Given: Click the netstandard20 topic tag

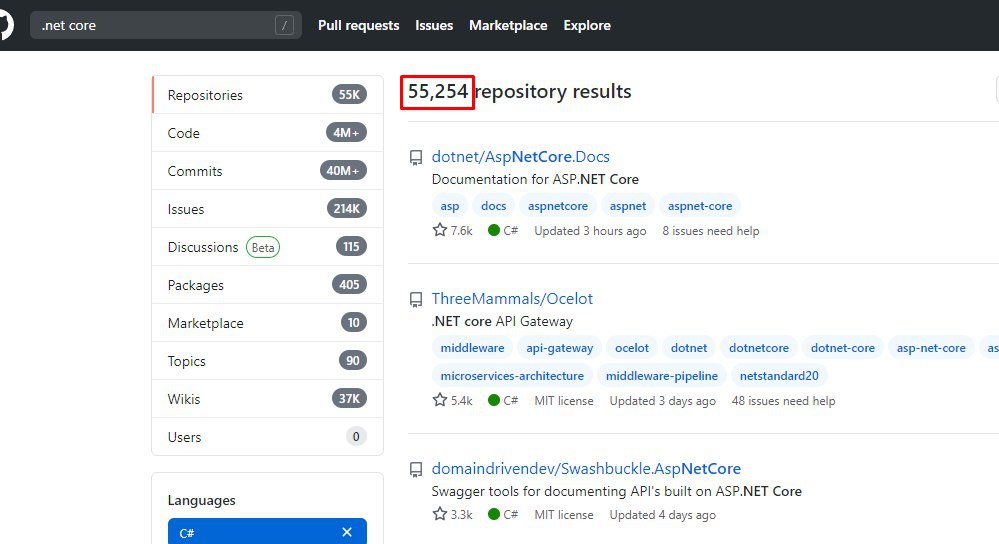Looking at the screenshot, I should 779,375.
